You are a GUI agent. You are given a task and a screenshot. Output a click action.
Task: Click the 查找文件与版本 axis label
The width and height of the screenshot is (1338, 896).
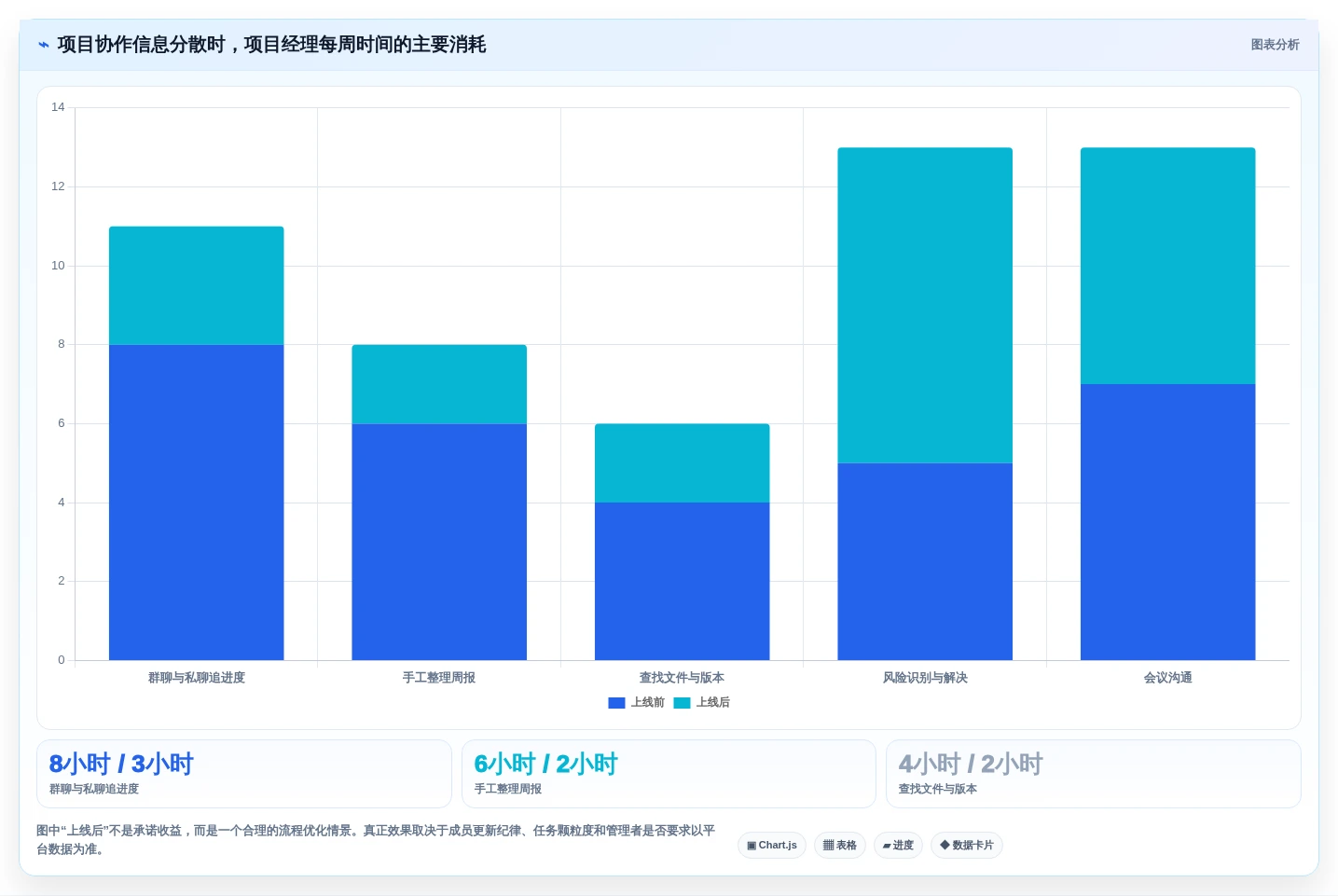click(x=683, y=678)
